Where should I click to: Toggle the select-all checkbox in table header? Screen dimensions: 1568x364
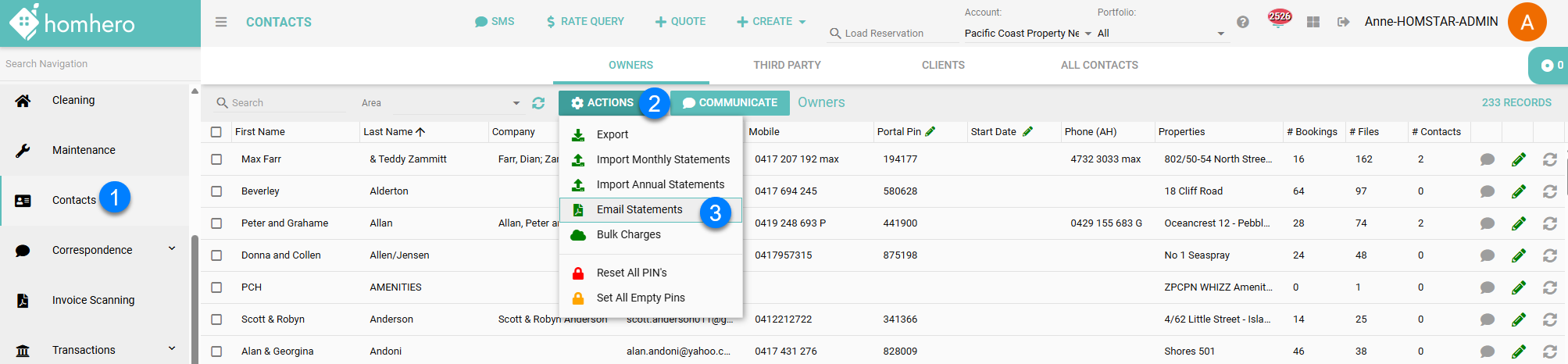click(216, 132)
